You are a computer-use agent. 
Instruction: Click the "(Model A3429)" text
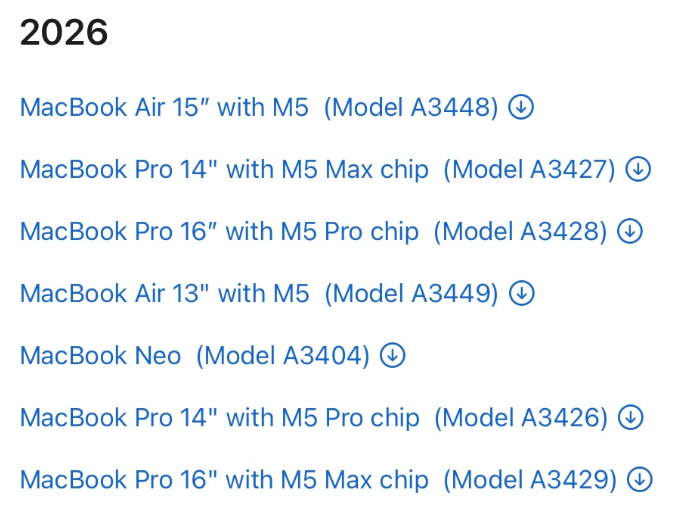[530, 479]
